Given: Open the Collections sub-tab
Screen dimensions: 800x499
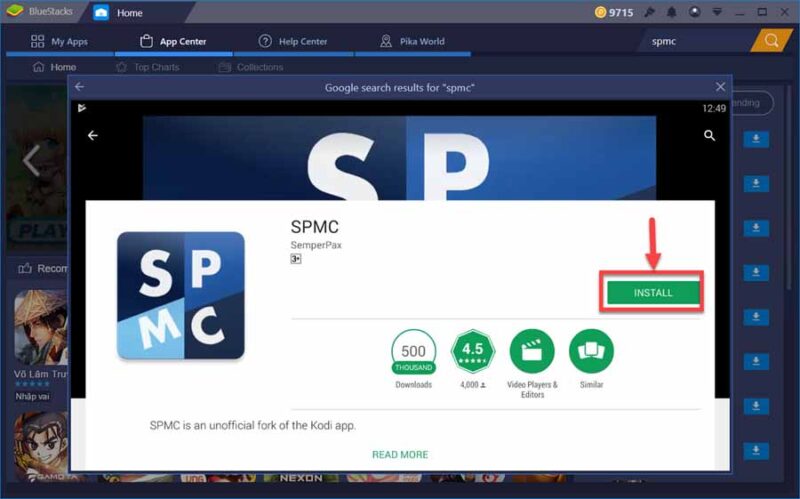Looking at the screenshot, I should pos(251,67).
